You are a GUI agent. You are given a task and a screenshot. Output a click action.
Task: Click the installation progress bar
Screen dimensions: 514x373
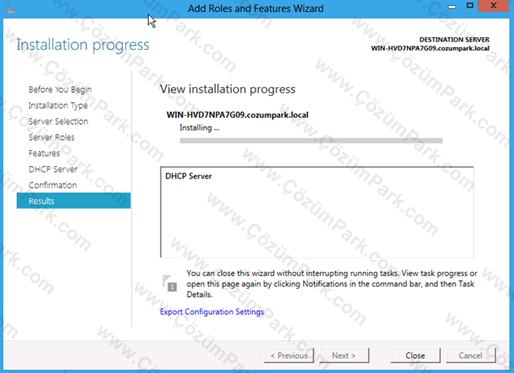click(311, 141)
